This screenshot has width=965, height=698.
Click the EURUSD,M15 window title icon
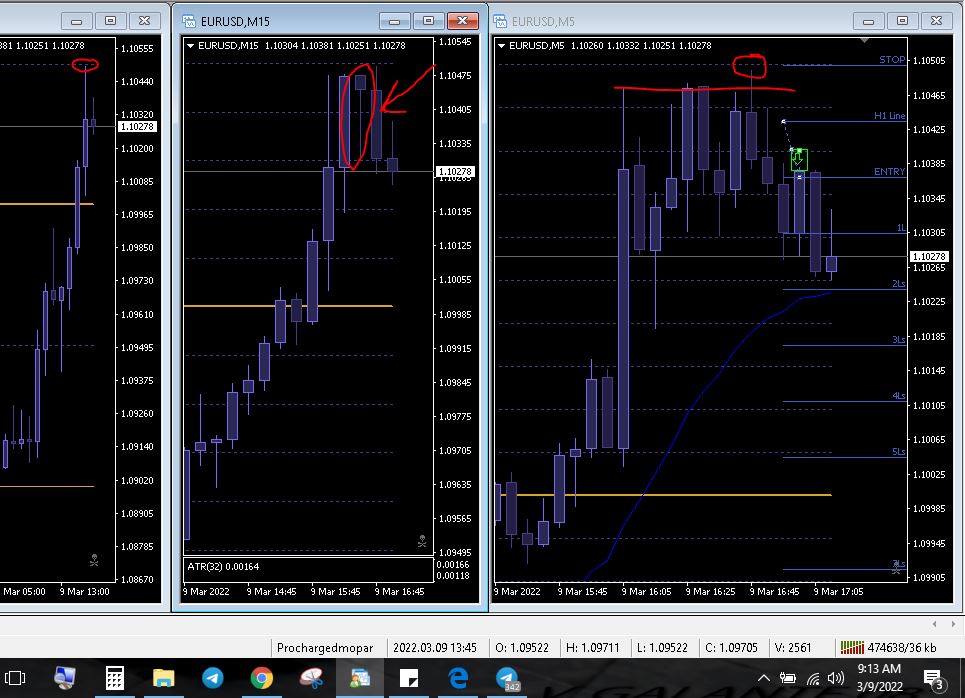189,21
